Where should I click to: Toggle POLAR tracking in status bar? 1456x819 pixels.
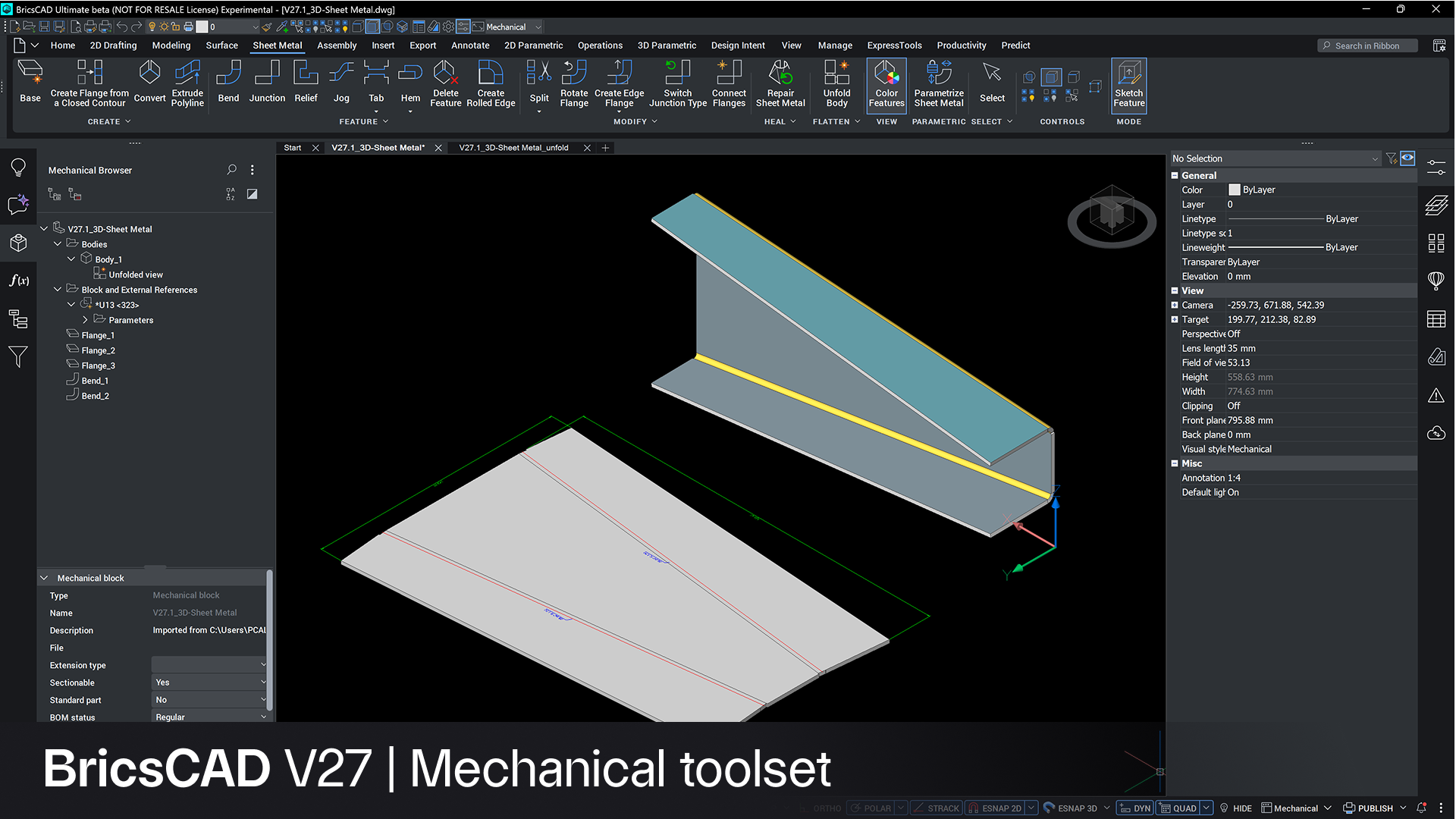871,808
